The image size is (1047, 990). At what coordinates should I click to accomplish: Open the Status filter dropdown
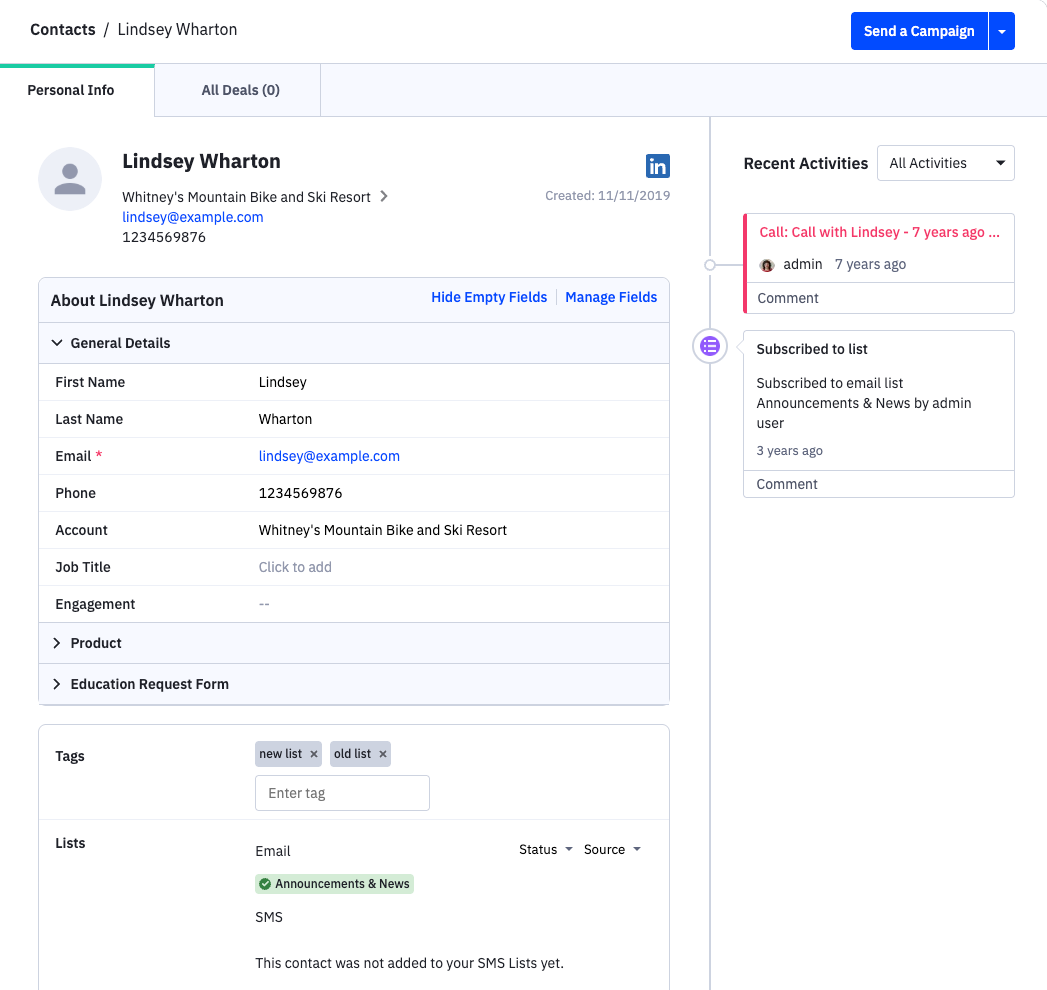click(546, 849)
